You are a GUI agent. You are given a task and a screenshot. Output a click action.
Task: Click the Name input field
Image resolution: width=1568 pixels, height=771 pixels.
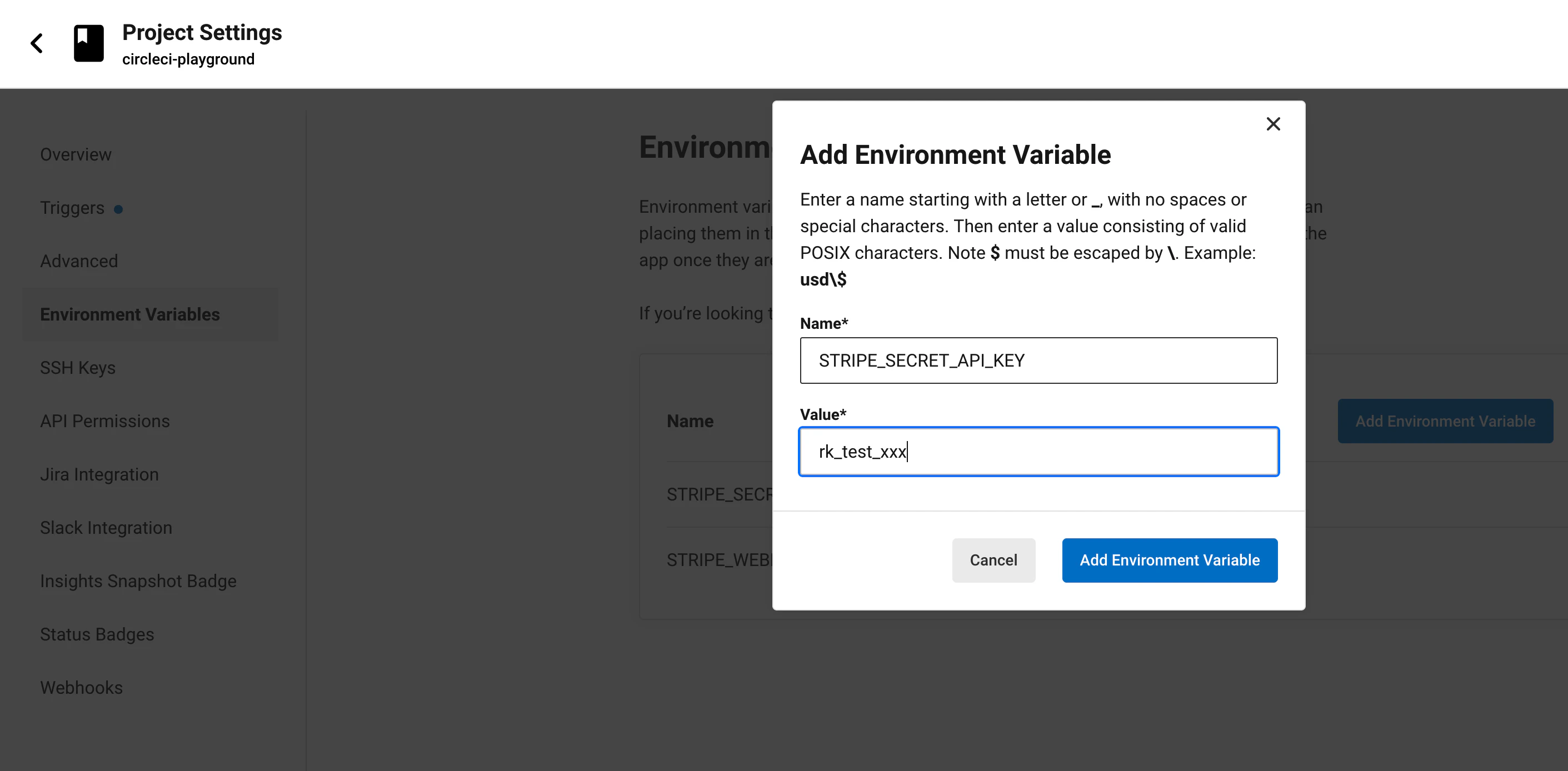1038,361
